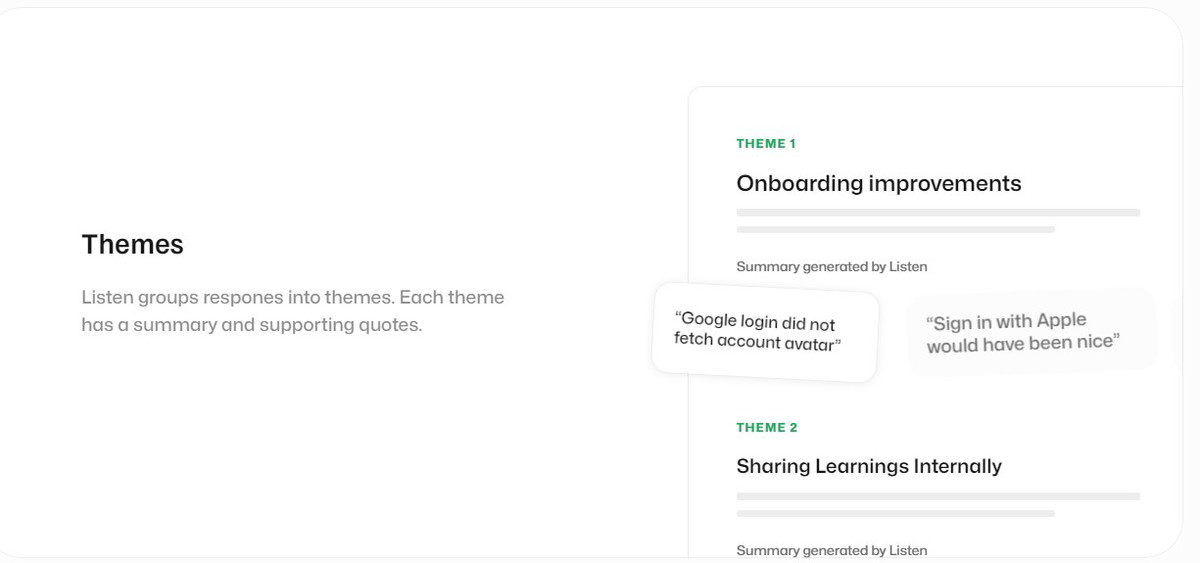Click the long placeholder bar under Sharing Learnings Internally

[x=938, y=496]
